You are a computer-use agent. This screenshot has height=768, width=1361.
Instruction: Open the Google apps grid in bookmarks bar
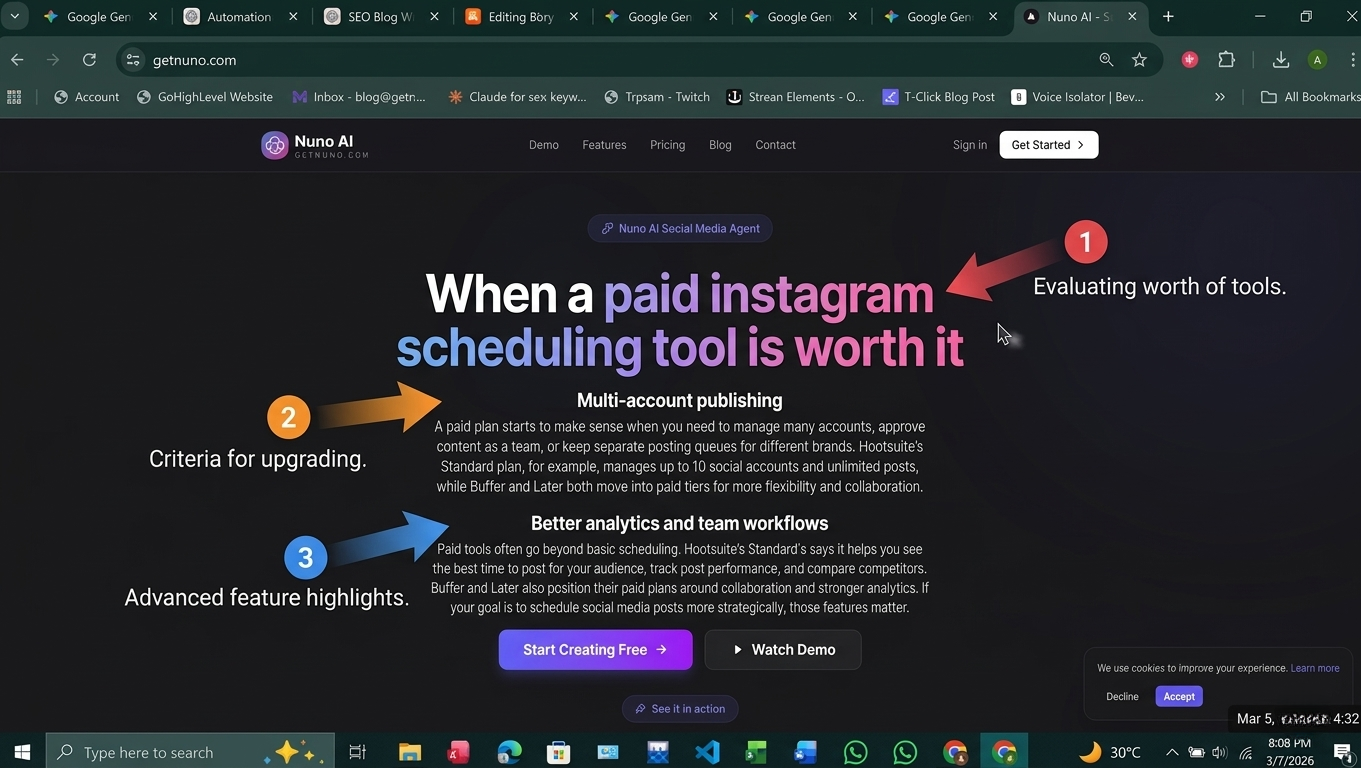click(14, 97)
